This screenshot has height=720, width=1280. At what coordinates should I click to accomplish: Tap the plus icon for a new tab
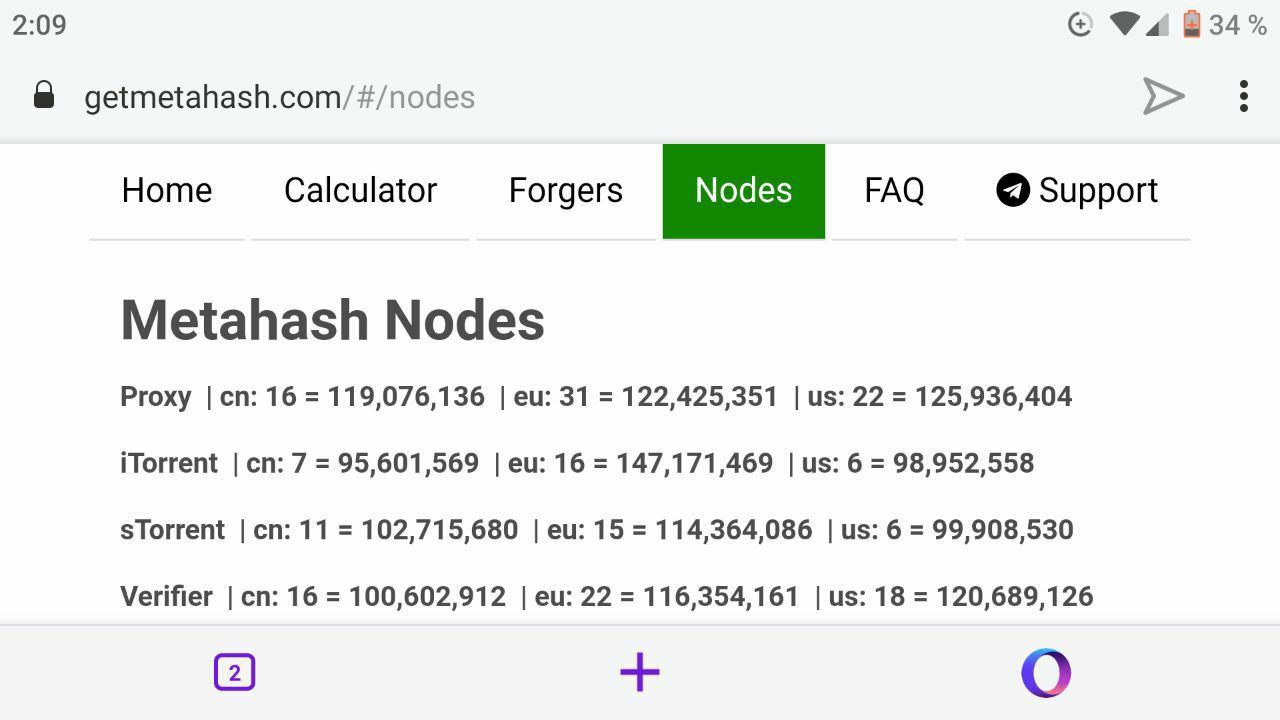pyautogui.click(x=640, y=673)
